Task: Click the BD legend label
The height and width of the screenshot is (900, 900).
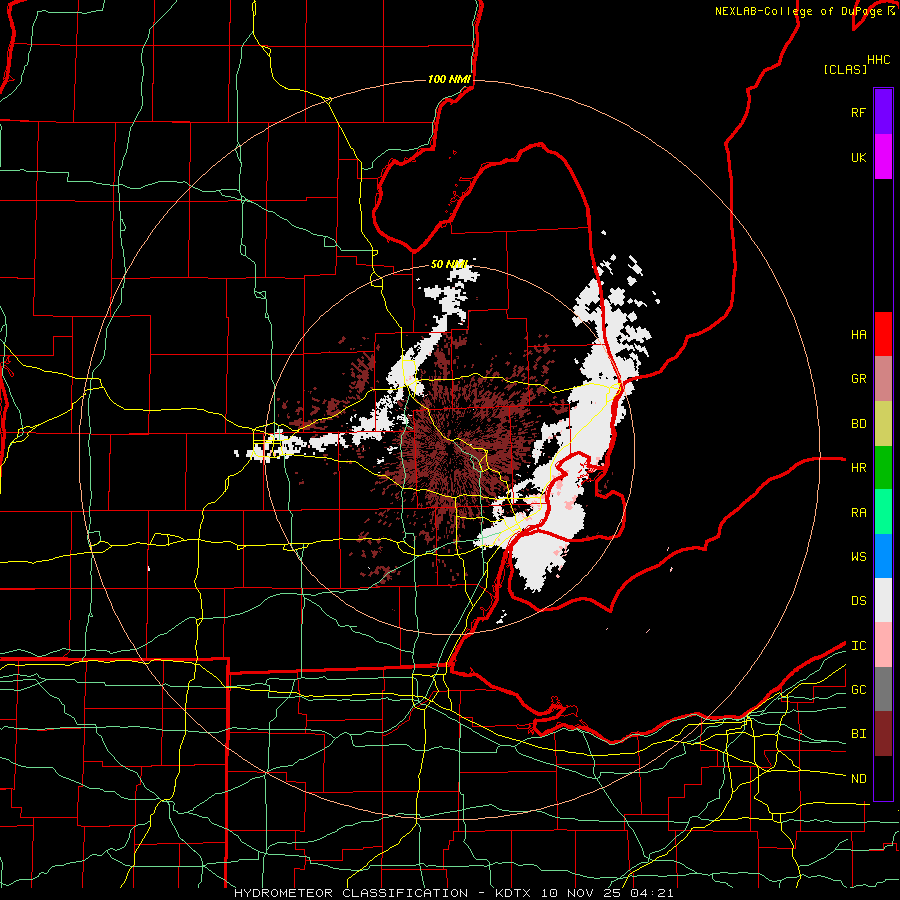Action: click(x=858, y=424)
